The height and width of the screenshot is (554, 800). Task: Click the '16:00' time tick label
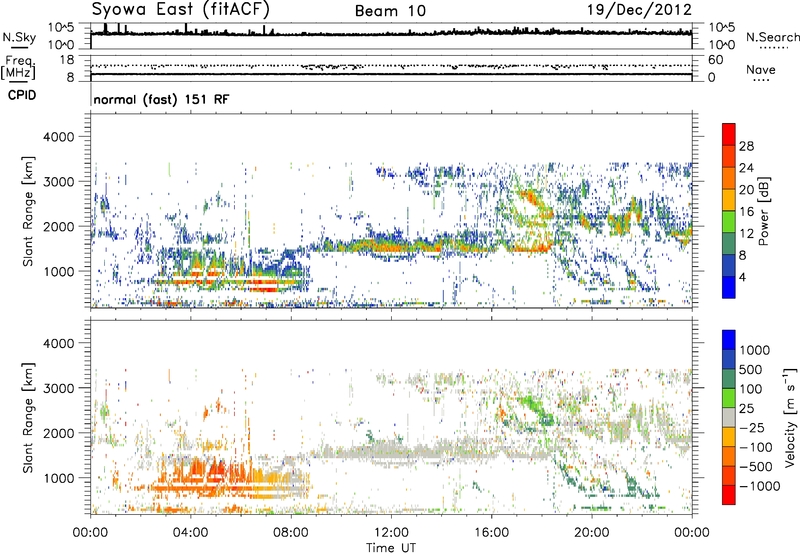tap(491, 533)
